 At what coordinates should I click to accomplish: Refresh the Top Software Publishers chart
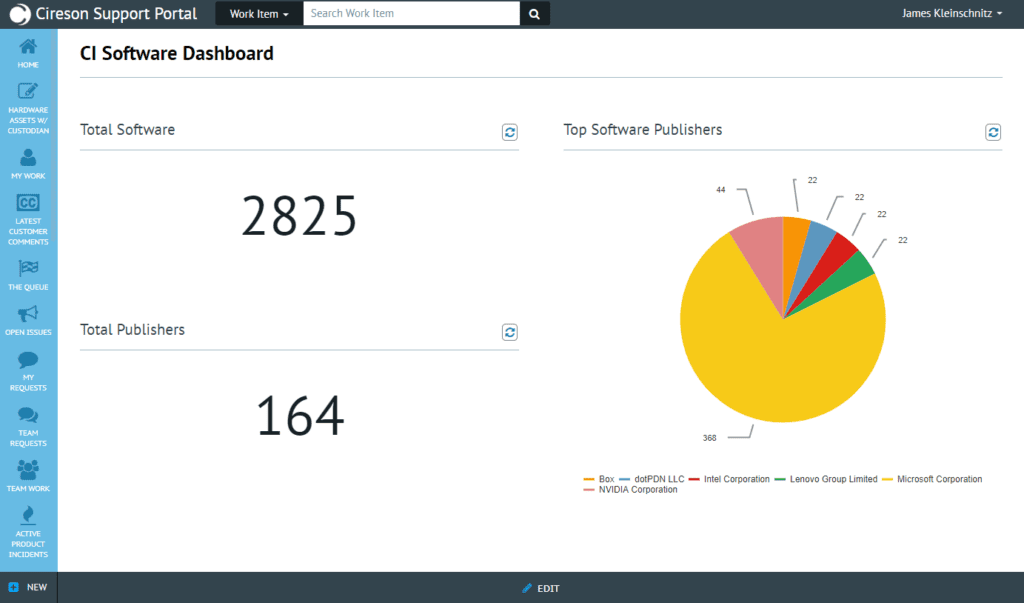pos(993,133)
